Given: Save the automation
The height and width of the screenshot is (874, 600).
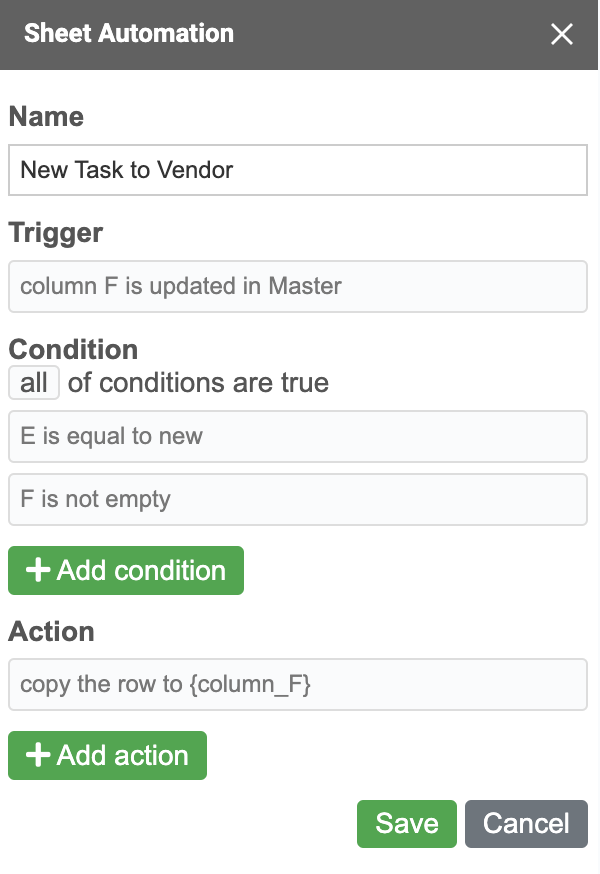Looking at the screenshot, I should tap(406, 823).
